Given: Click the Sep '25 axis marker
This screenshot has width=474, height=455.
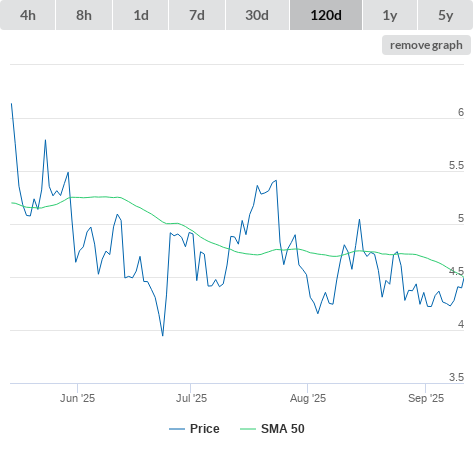Looking at the screenshot, I should (426, 398).
